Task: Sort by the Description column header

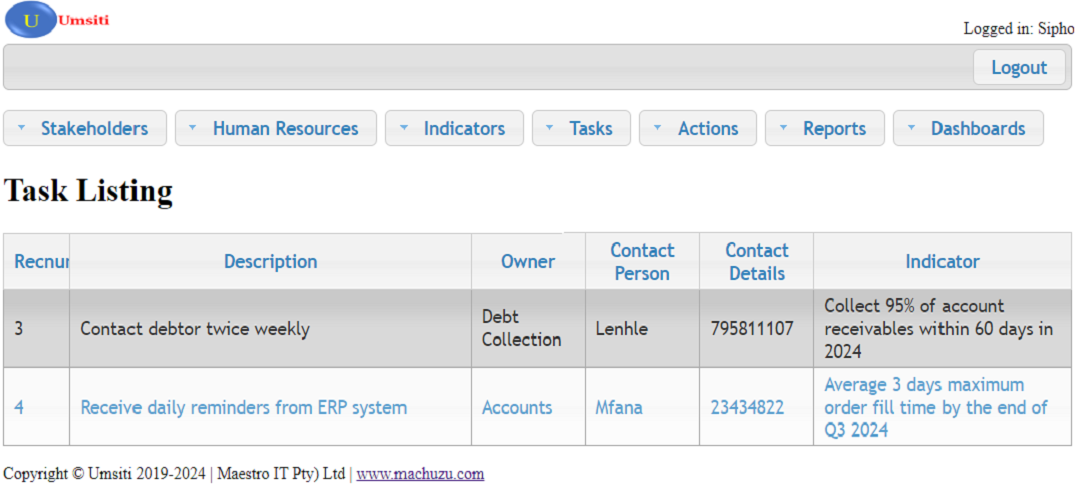Action: pos(270,262)
